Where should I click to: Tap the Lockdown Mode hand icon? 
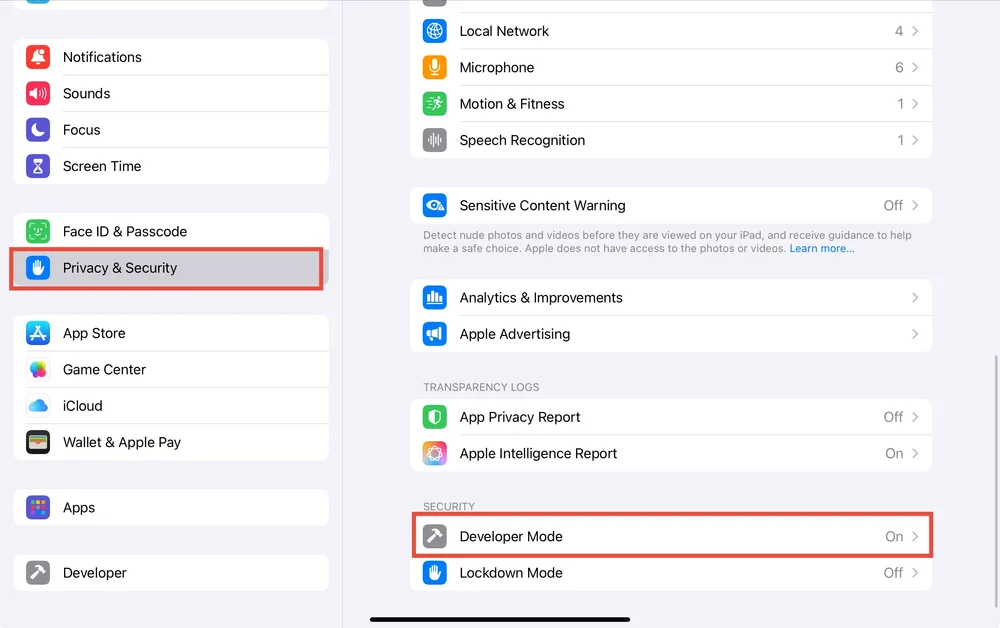[x=435, y=573]
